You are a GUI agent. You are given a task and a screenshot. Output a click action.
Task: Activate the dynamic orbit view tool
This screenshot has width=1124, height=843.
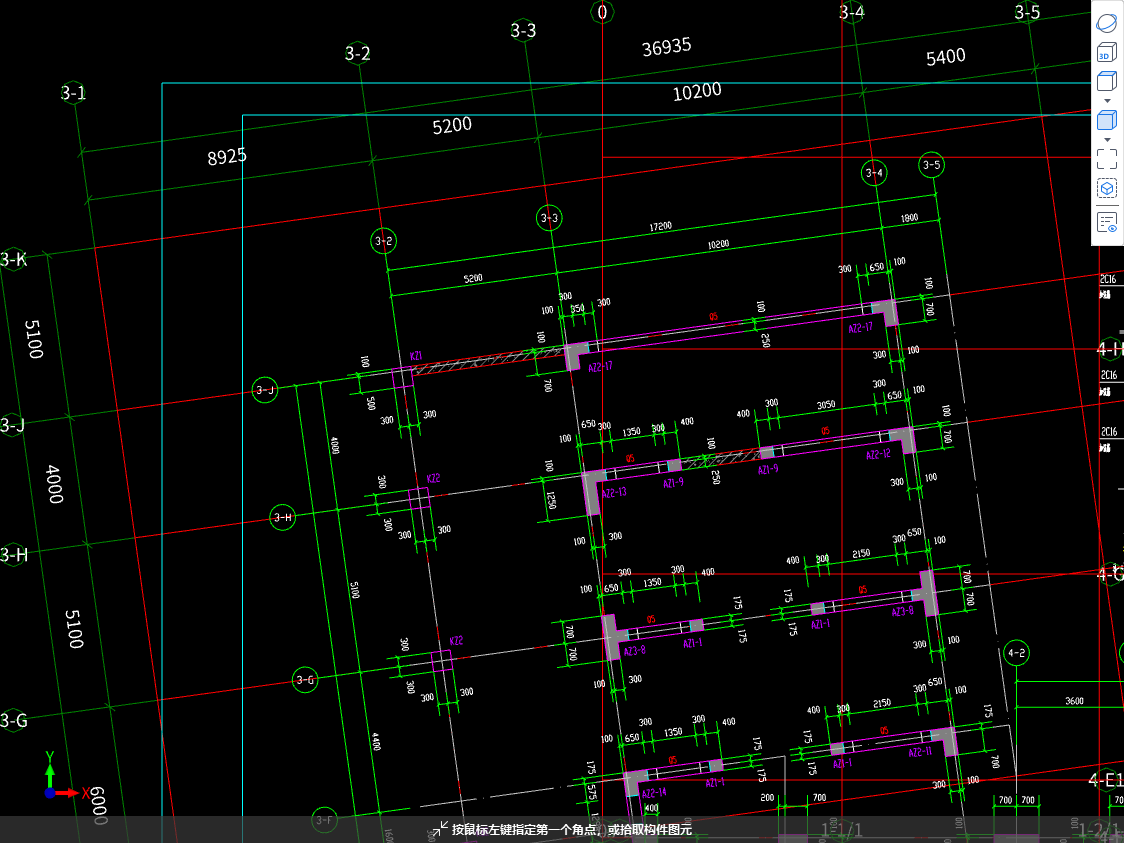[x=1107, y=22]
